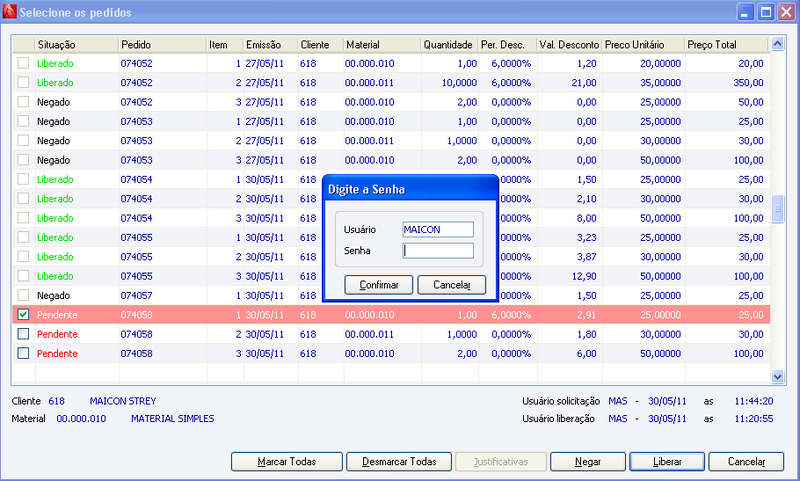Click MAICON STREY client name text
Image resolution: width=800 pixels, height=481 pixels.
pos(123,401)
